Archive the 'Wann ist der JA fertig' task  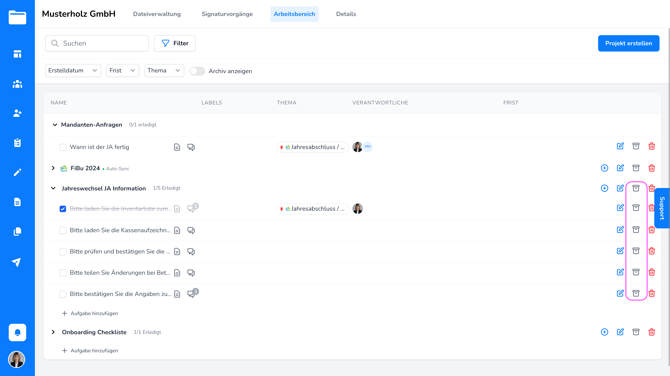[x=636, y=146]
